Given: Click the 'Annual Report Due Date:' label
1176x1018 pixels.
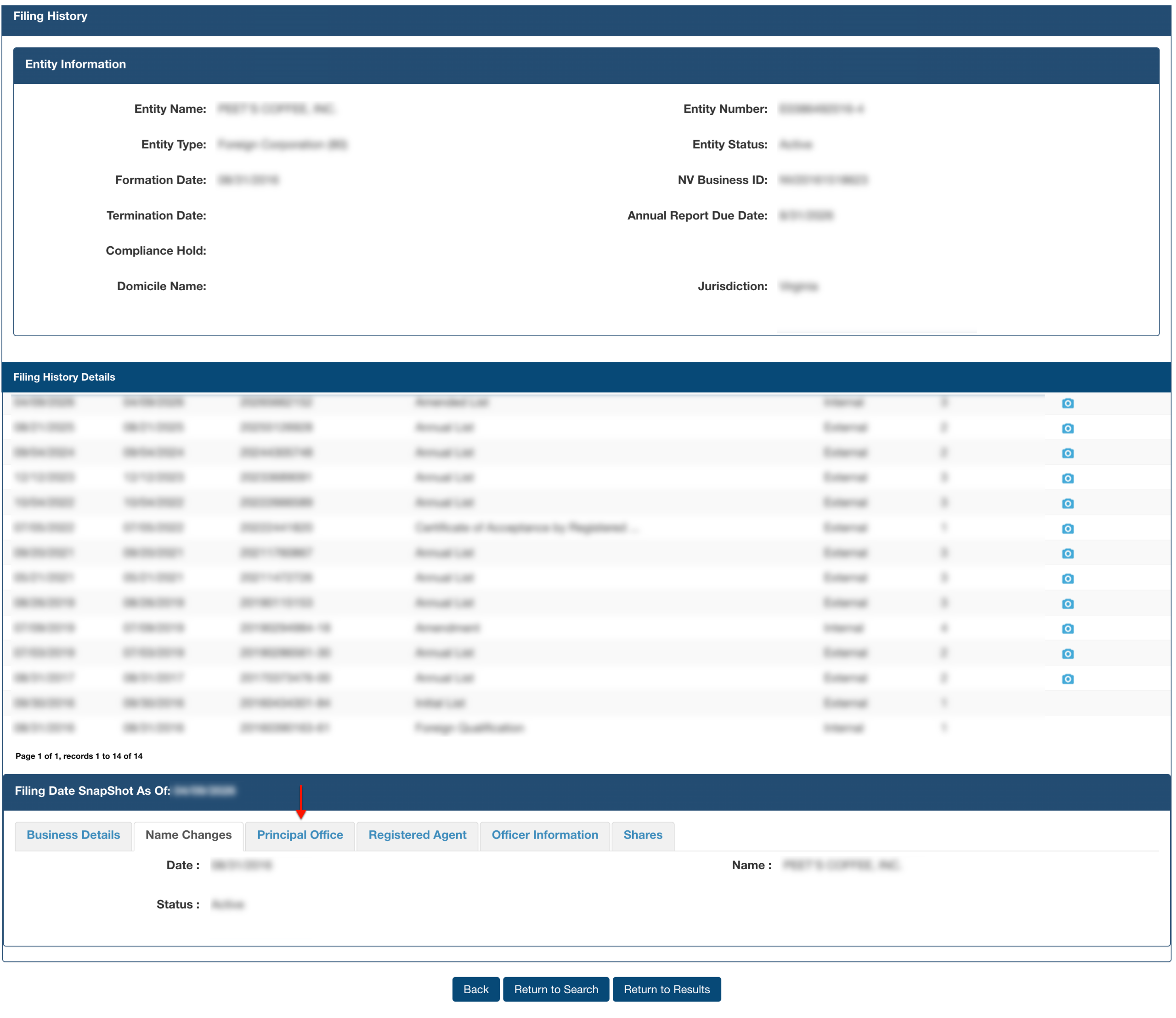Looking at the screenshot, I should (x=697, y=215).
